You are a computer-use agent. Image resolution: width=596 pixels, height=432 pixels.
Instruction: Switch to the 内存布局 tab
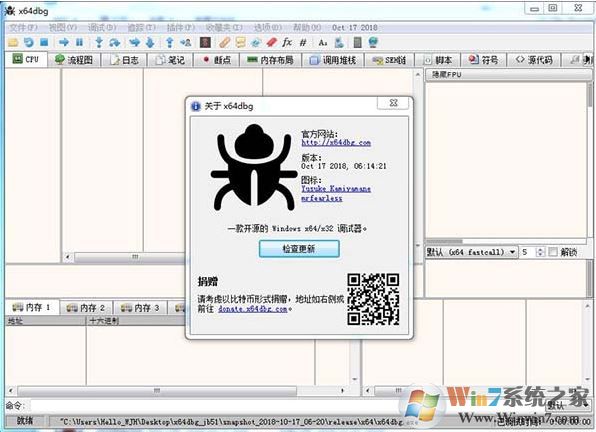(271, 60)
